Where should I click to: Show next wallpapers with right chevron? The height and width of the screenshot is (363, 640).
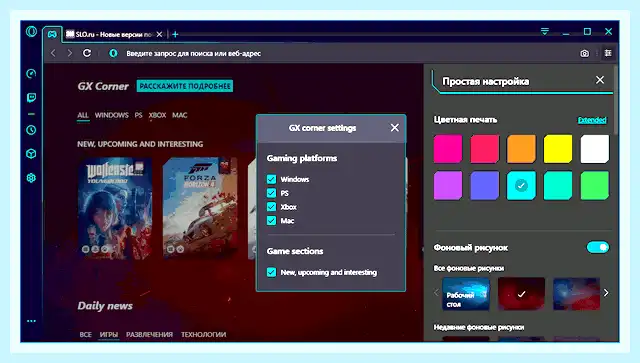pyautogui.click(x=606, y=293)
